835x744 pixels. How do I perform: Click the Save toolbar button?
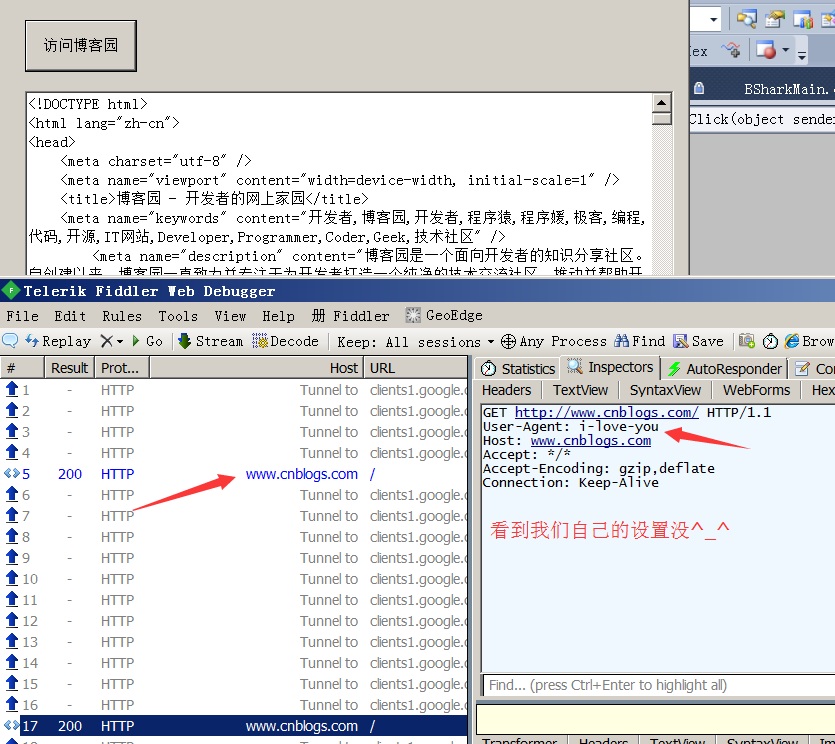[x=698, y=341]
